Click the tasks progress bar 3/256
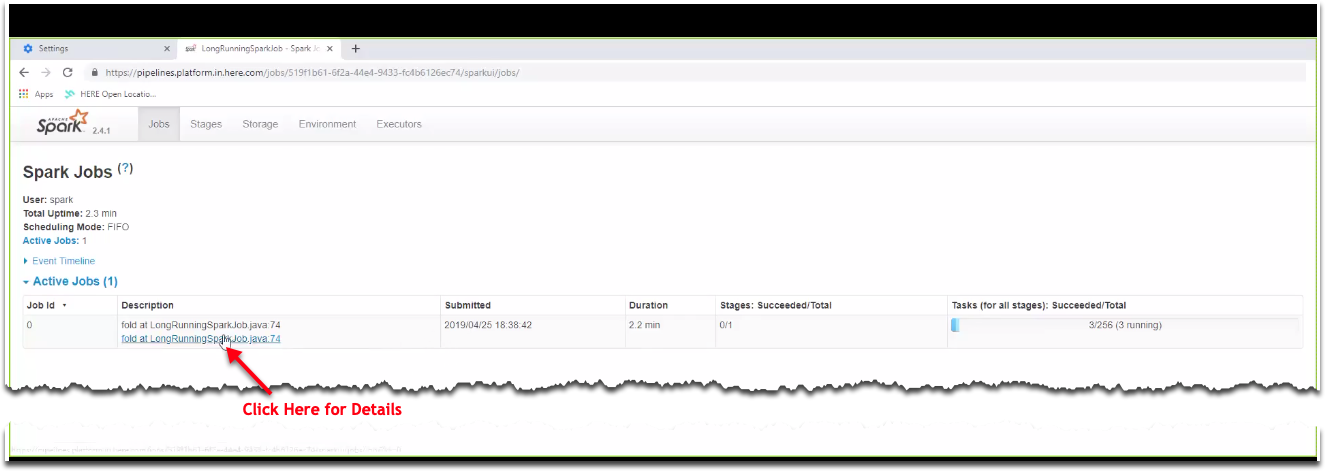 (1125, 325)
